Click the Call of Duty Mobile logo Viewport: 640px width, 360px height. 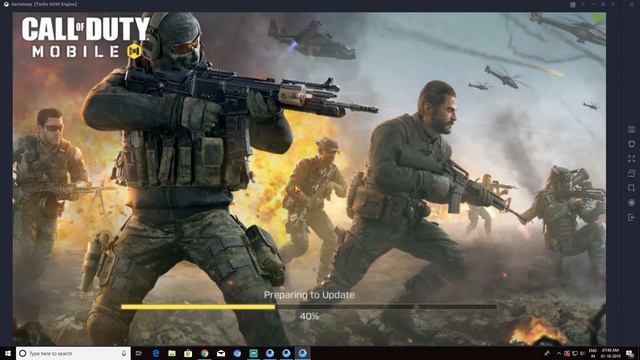click(86, 38)
